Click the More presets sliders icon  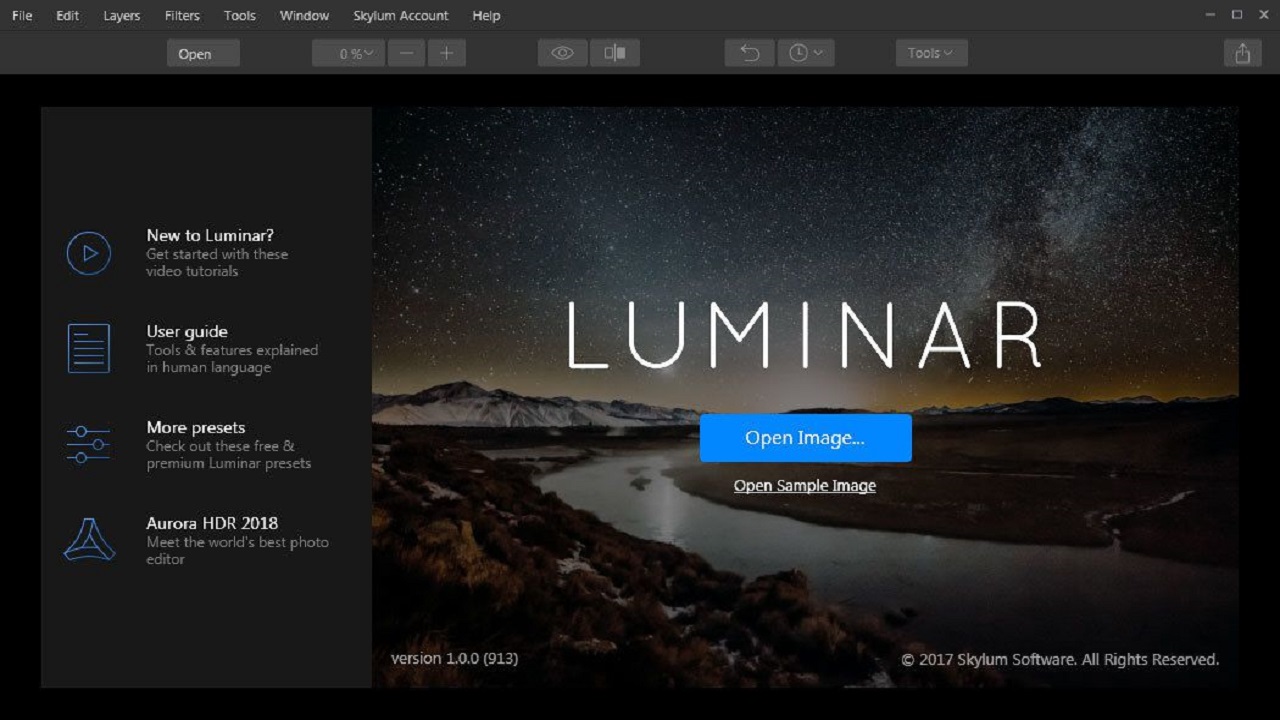coord(89,444)
